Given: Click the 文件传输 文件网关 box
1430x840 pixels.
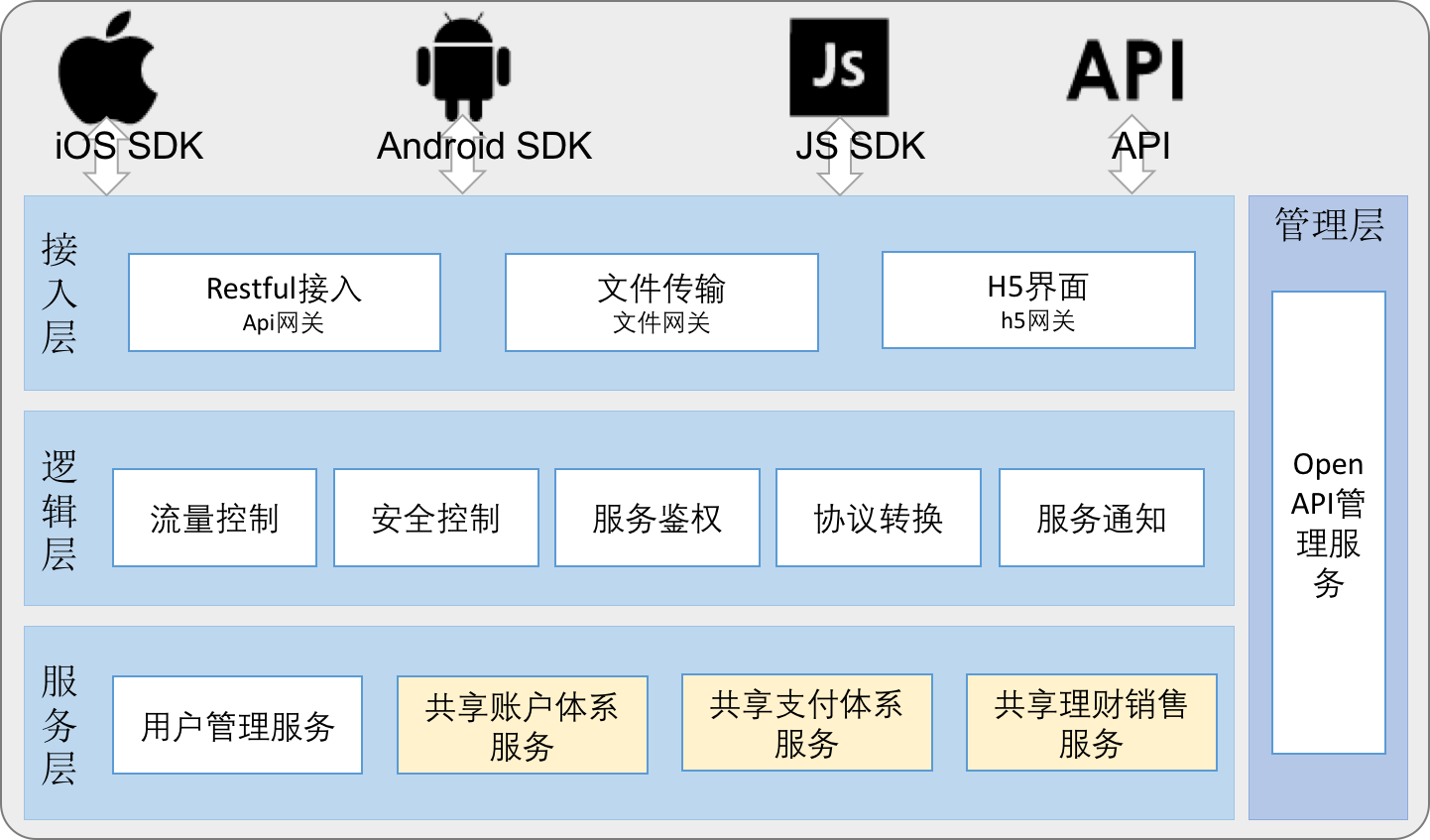Looking at the screenshot, I should (x=661, y=302).
